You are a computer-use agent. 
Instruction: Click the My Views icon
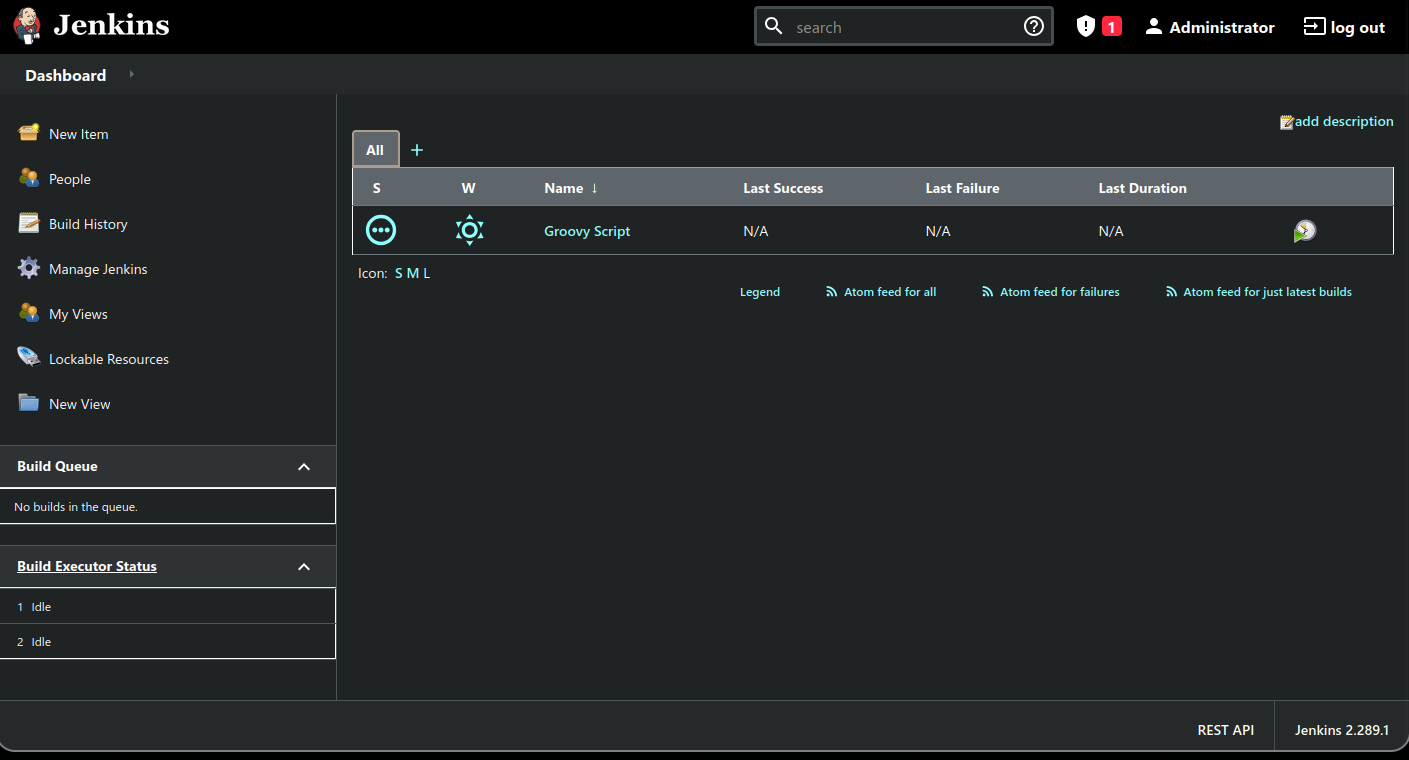tap(29, 313)
